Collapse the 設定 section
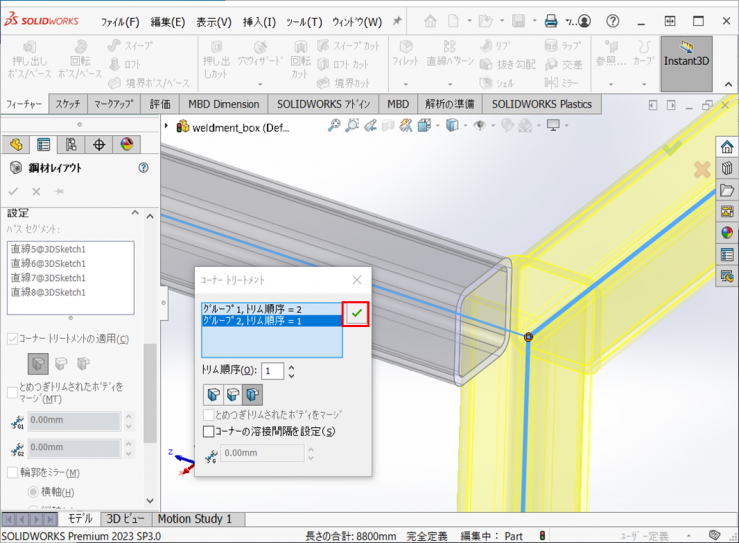This screenshot has width=739, height=543. pos(137,213)
